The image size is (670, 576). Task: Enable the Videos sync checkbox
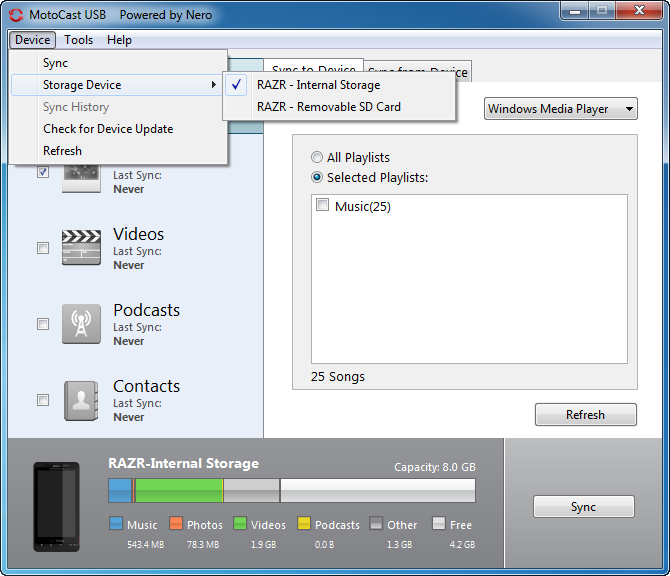click(43, 248)
